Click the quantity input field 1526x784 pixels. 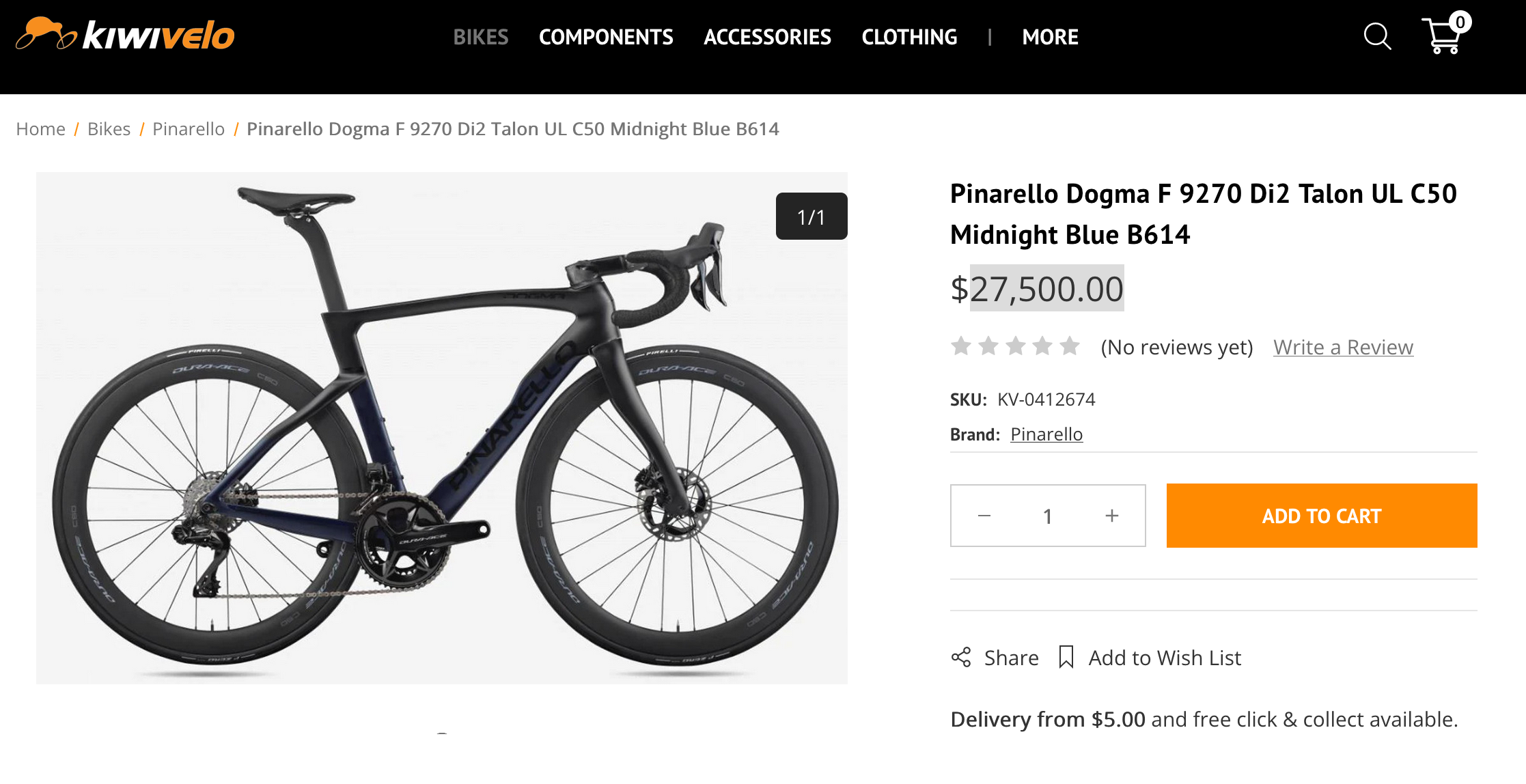pyautogui.click(x=1047, y=516)
